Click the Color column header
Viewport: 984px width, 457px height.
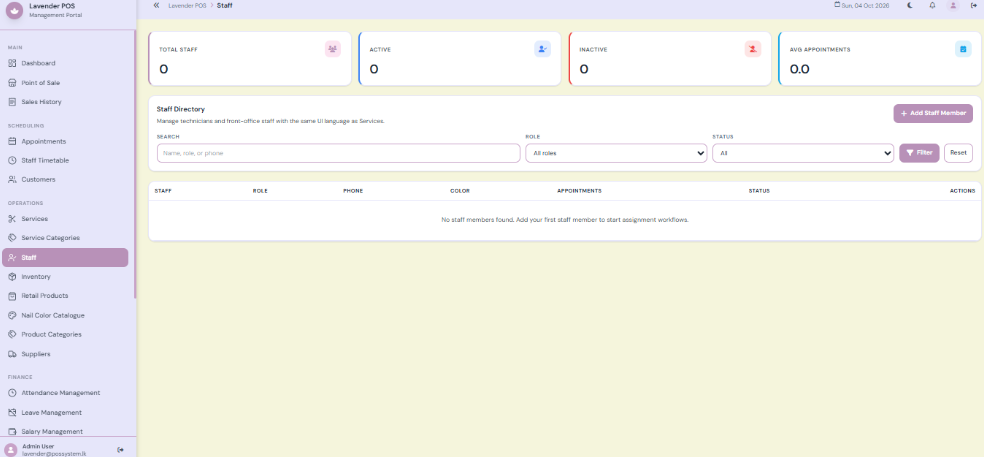[459, 191]
